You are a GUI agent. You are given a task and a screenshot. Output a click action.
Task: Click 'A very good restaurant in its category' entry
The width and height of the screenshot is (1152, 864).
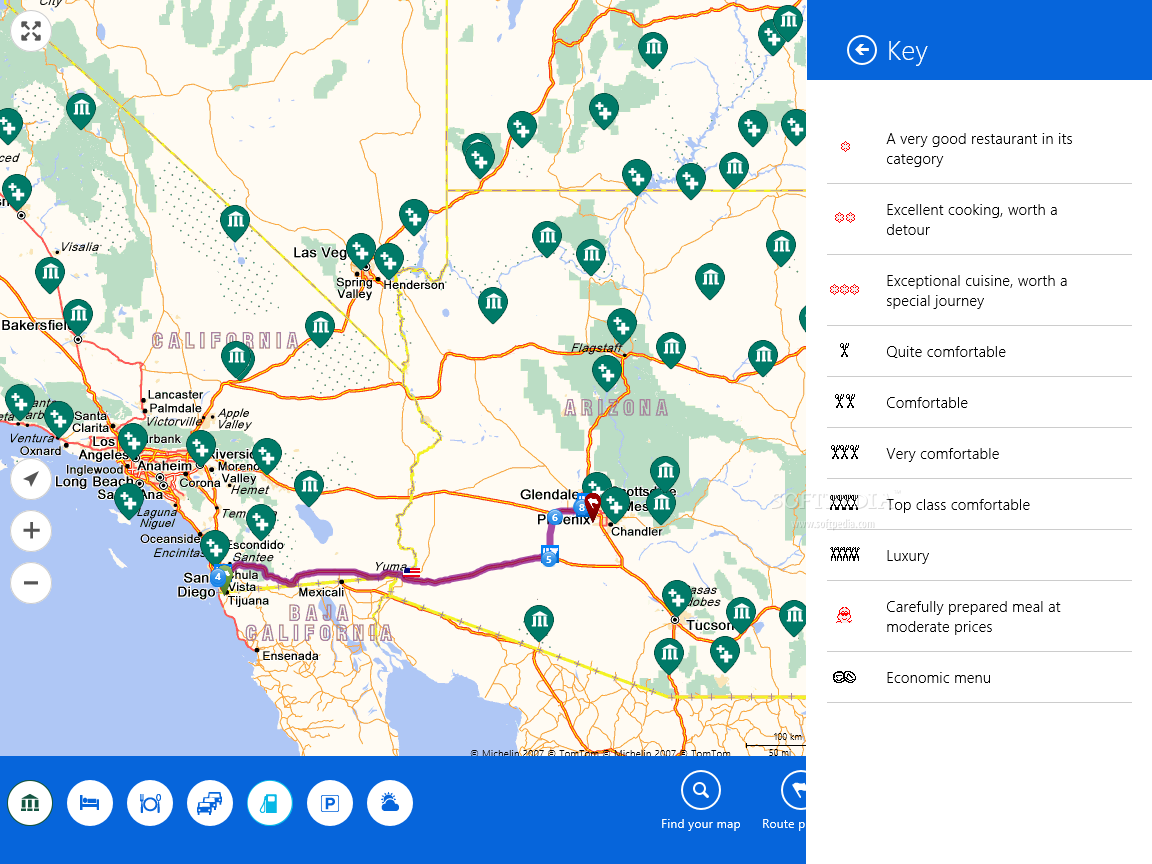(x=979, y=148)
